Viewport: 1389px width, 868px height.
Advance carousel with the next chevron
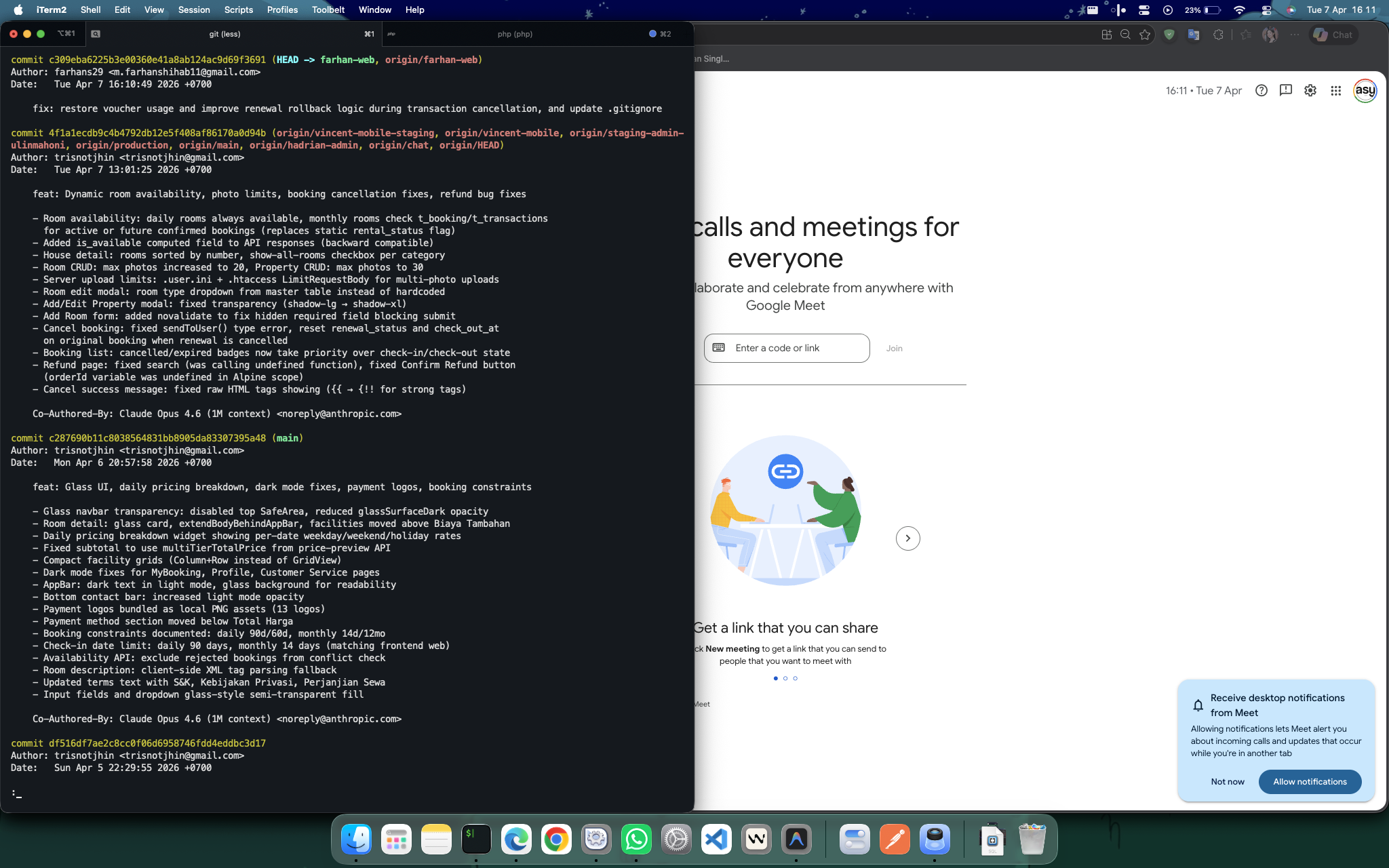pos(907,538)
